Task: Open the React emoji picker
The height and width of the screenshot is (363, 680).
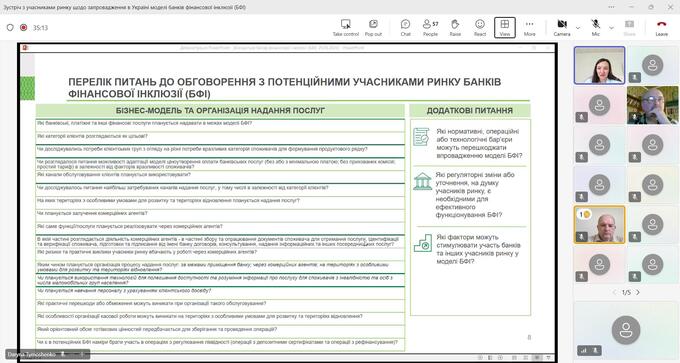Action: [480, 28]
